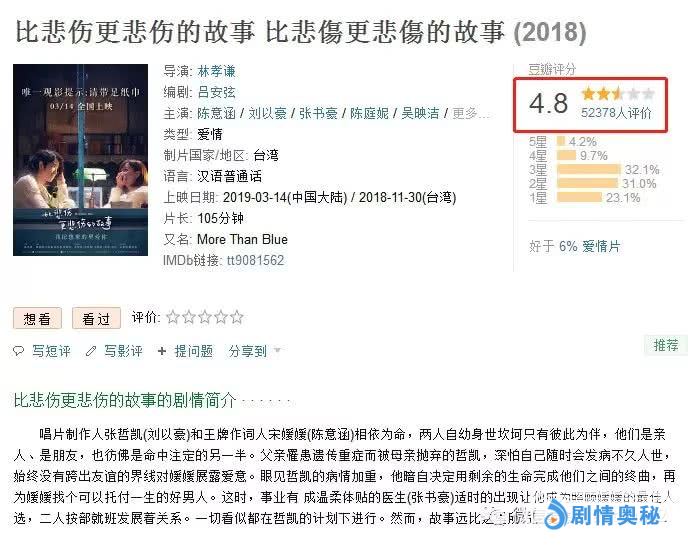Open screenwriter 吕安弦 page
Screen dimensions: 688x545
point(216,92)
